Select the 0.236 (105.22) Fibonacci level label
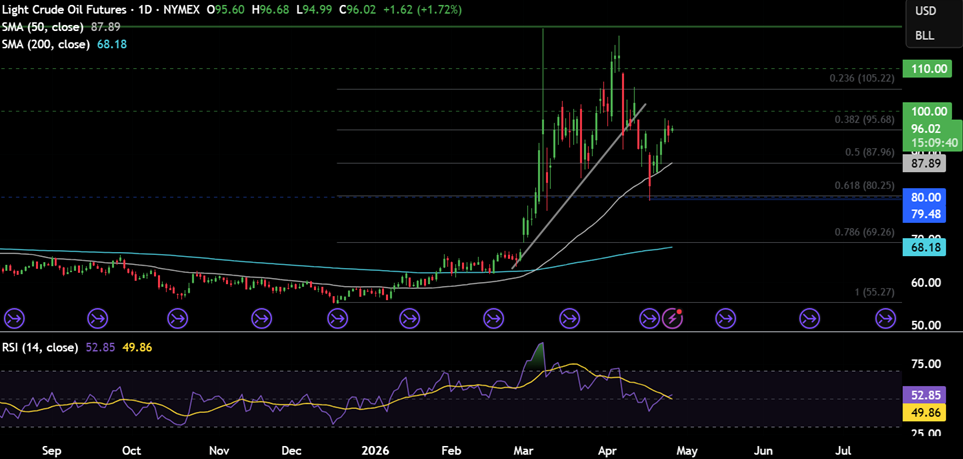The width and height of the screenshot is (963, 459). point(862,78)
